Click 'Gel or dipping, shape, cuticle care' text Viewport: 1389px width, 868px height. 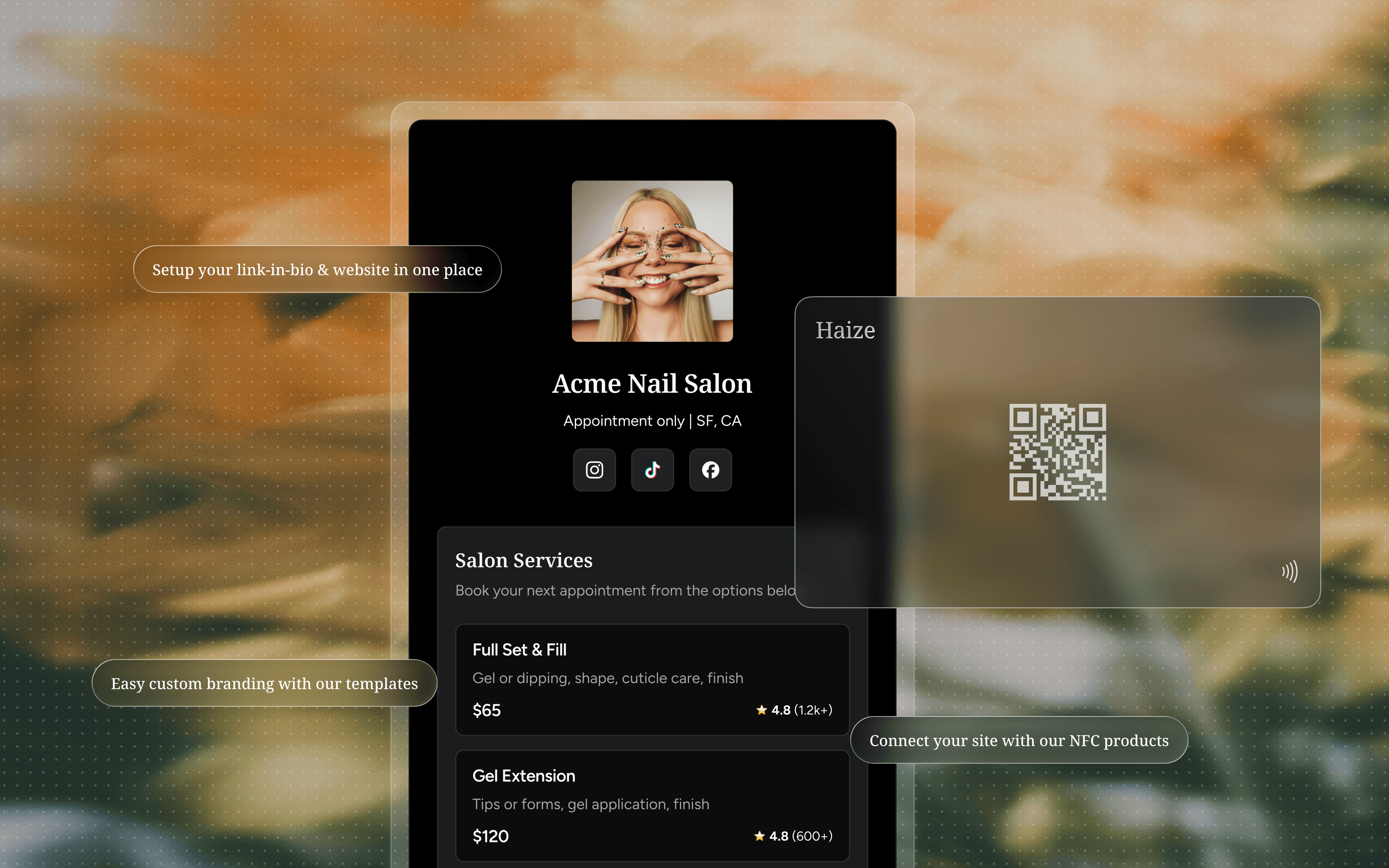tap(608, 678)
